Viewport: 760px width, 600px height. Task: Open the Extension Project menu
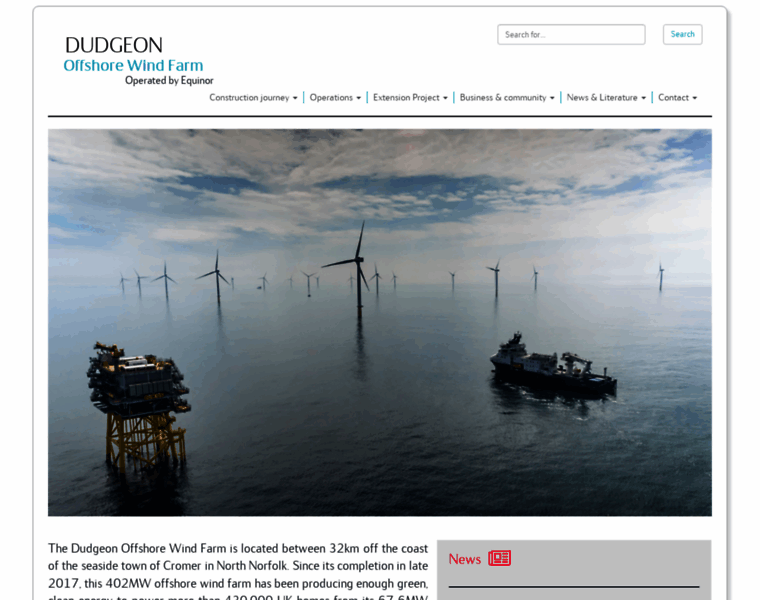410,97
